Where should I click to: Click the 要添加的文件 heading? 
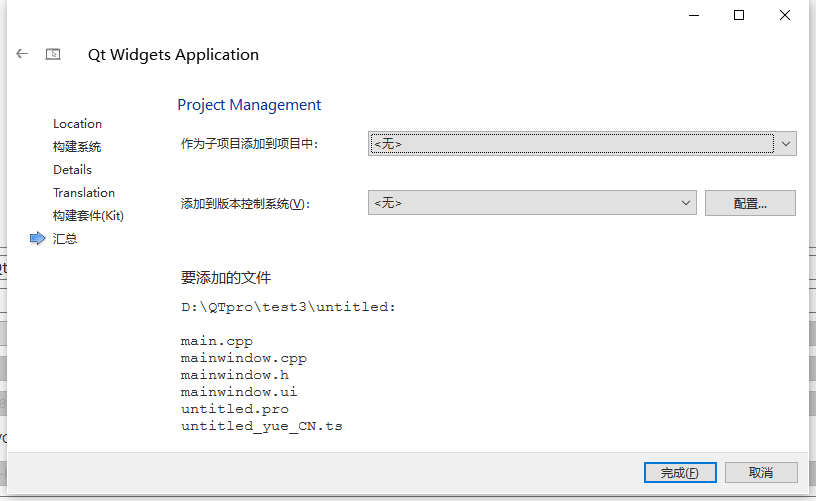point(226,277)
